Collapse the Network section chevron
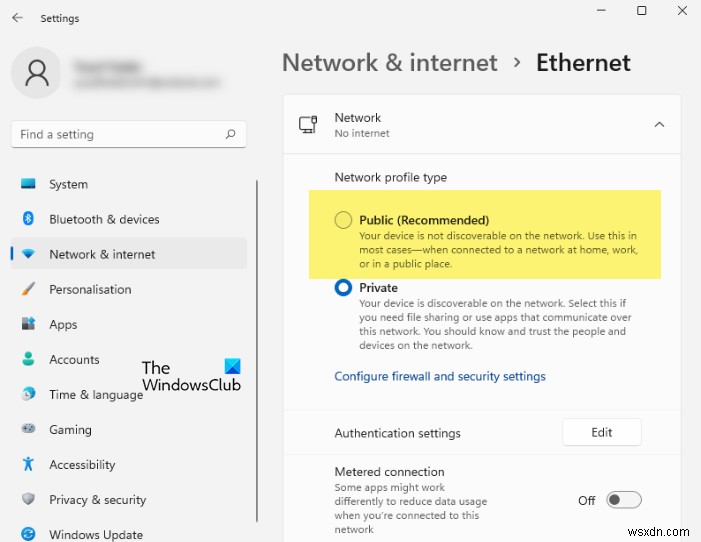Image resolution: width=701 pixels, height=542 pixels. click(659, 124)
